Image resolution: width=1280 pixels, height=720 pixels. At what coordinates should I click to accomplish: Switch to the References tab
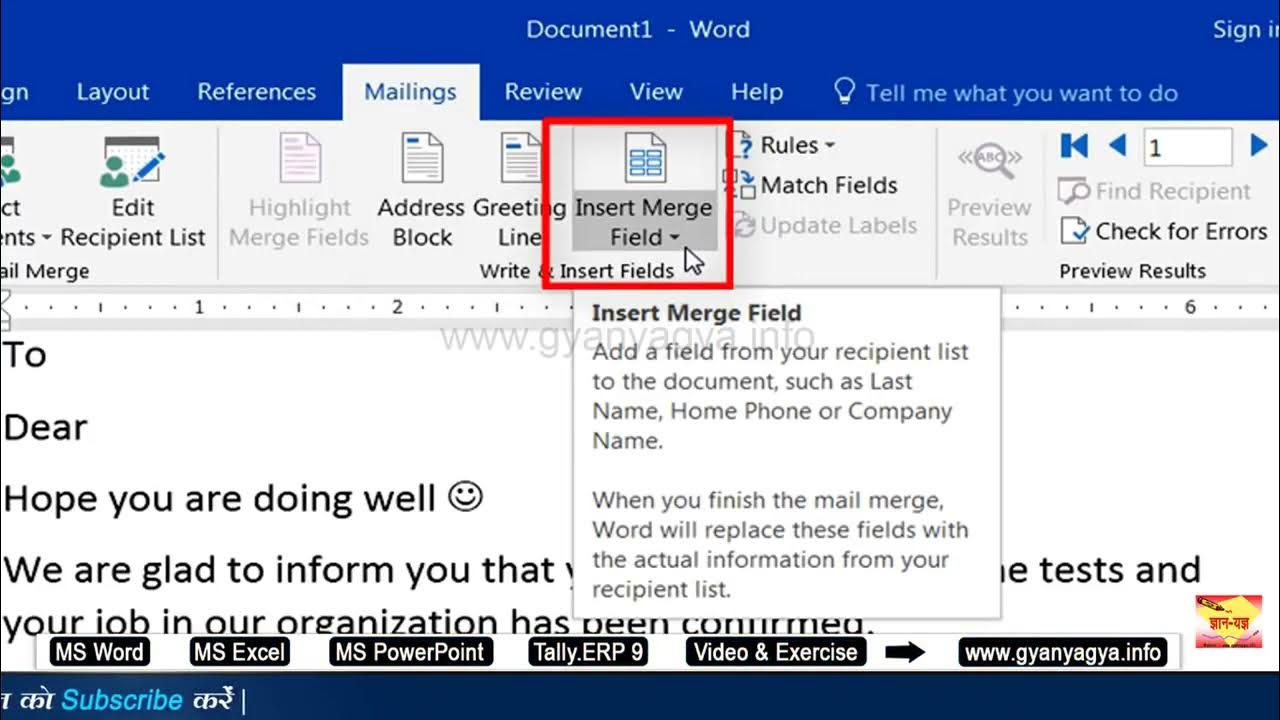(256, 92)
